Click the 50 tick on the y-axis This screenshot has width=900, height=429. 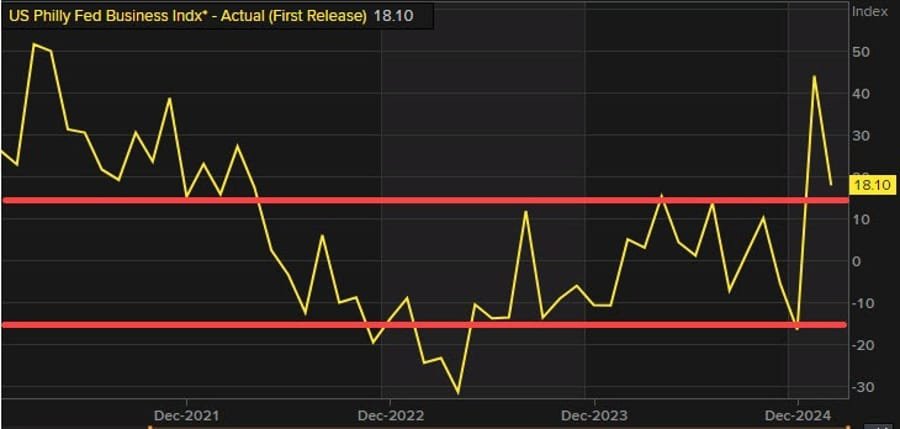click(x=859, y=51)
